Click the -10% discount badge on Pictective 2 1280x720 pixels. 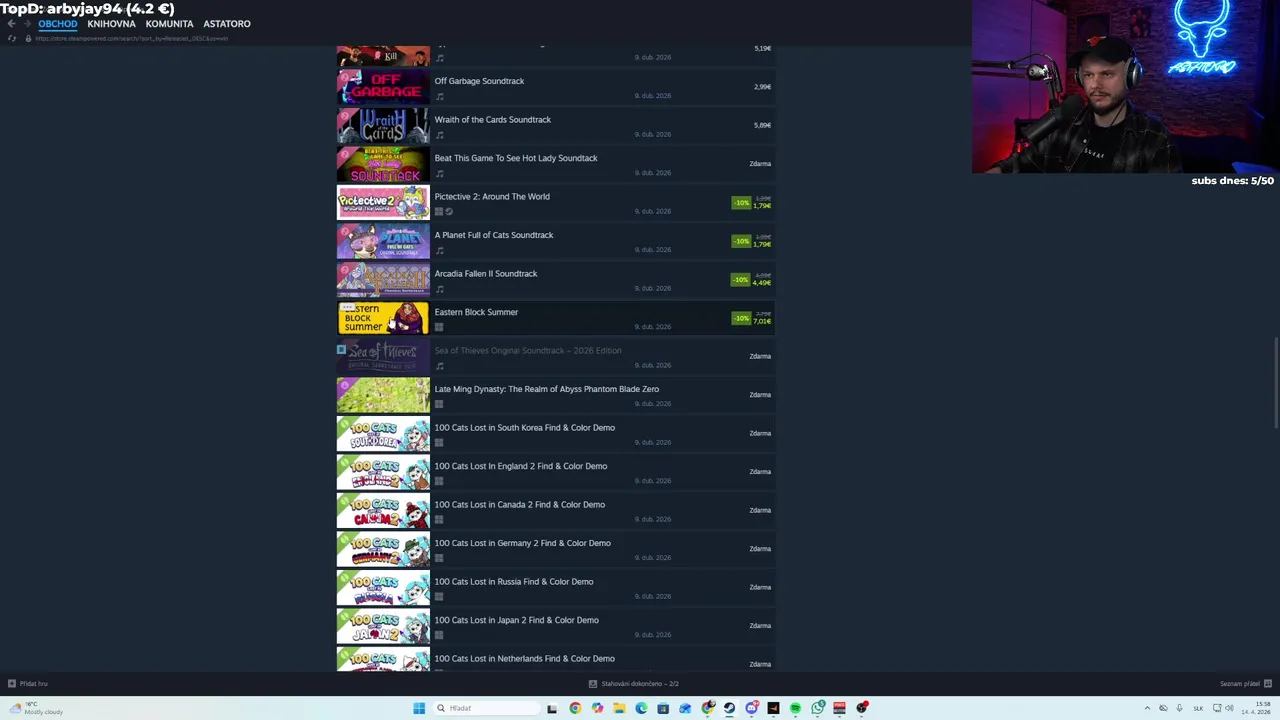(741, 203)
